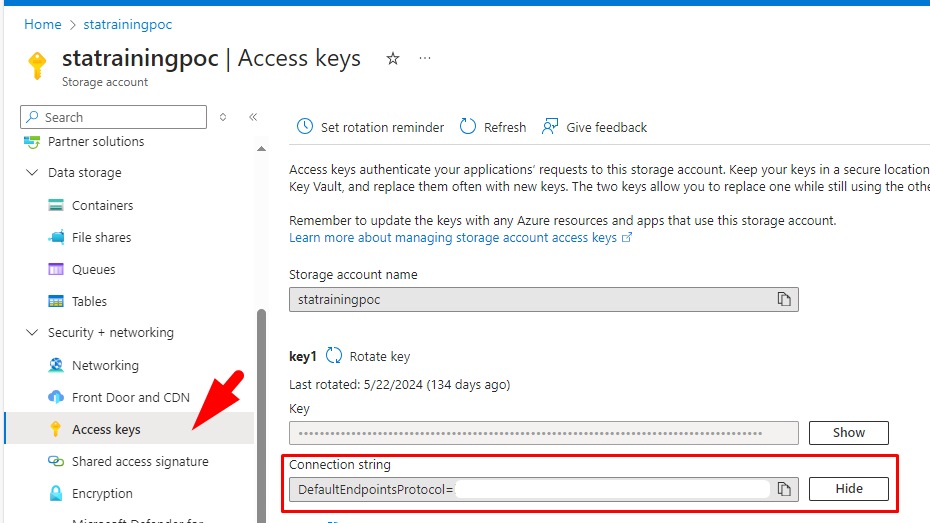Click the Front Door and CDN cloud icon

(x=56, y=397)
